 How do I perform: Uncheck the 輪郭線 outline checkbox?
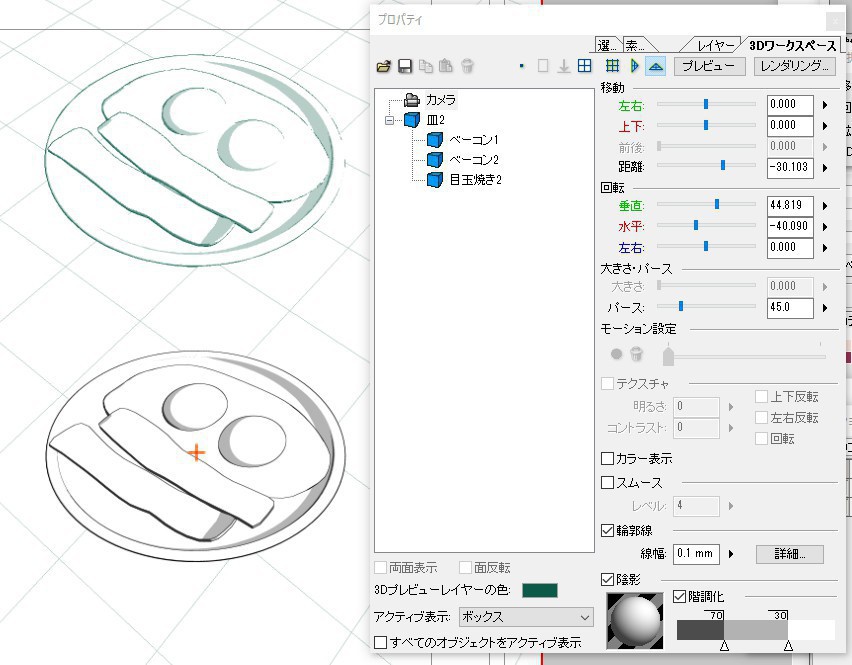[x=607, y=530]
